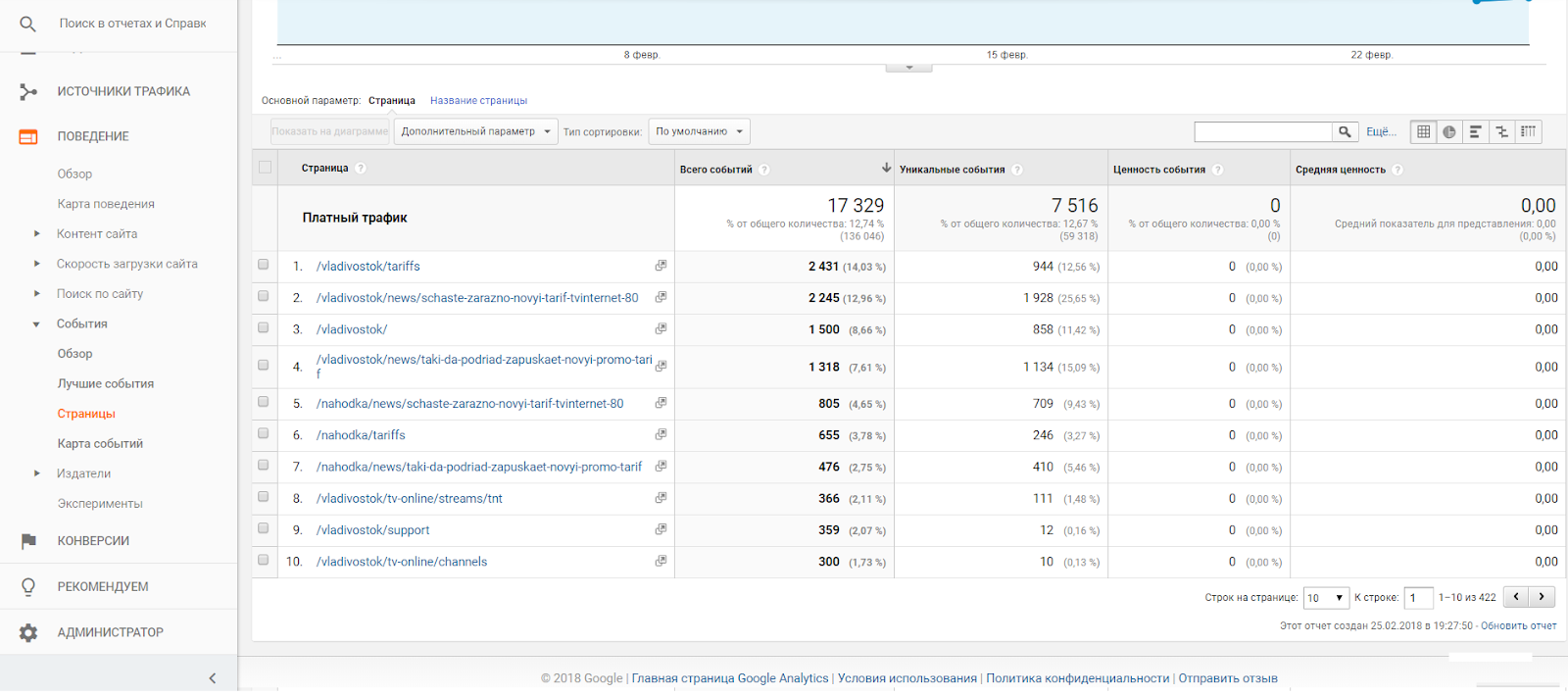Check row 2 schaste-zarazno vladivostok news checkbox
1568x695 pixels.
(x=263, y=296)
